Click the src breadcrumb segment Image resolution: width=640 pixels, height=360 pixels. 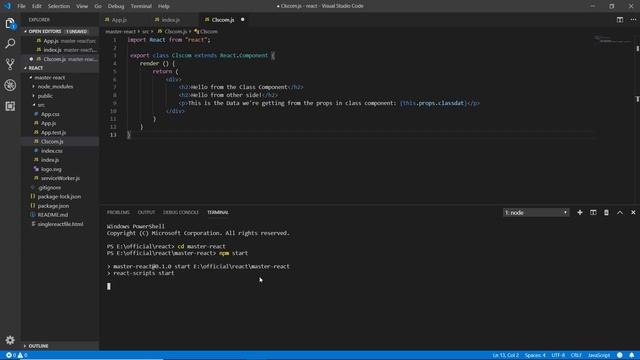(x=145, y=31)
